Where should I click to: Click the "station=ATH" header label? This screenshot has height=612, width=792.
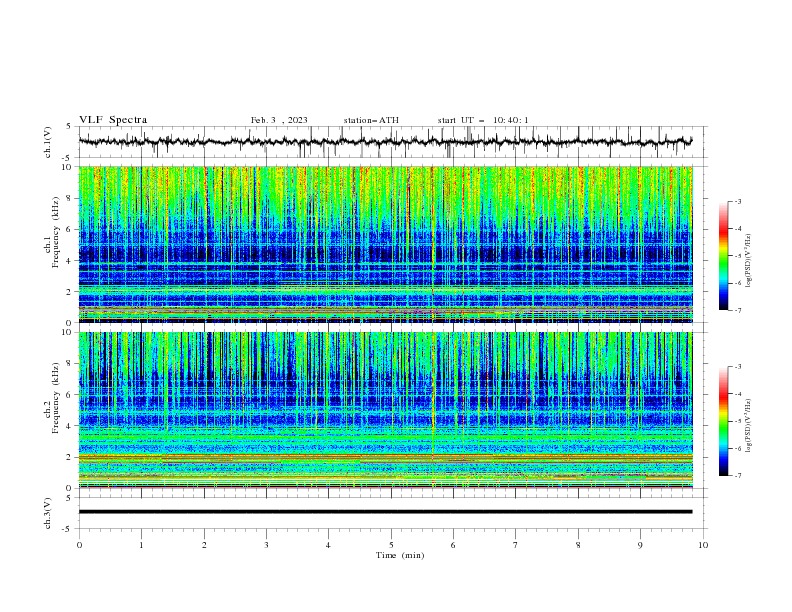point(371,120)
